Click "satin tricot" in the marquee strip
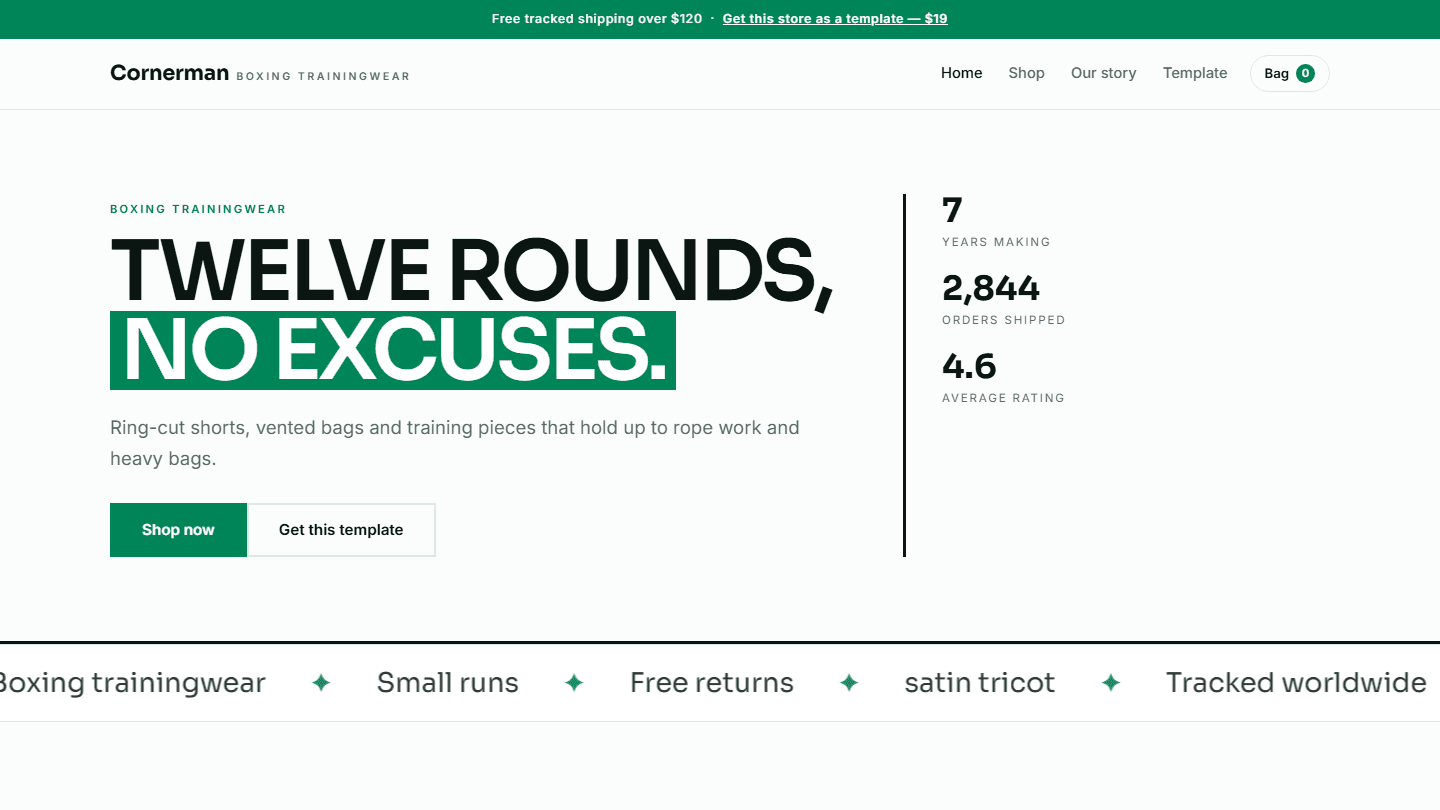The width and height of the screenshot is (1440, 810). (980, 683)
